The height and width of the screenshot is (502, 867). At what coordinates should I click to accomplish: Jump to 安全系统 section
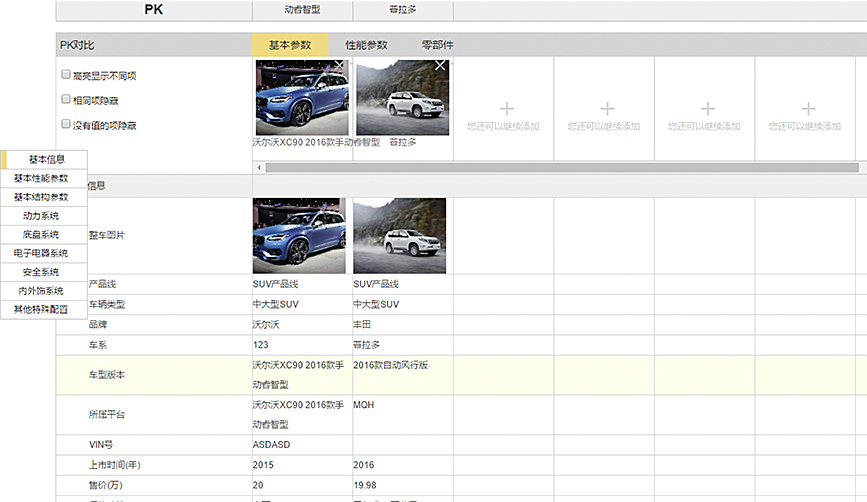click(44, 272)
